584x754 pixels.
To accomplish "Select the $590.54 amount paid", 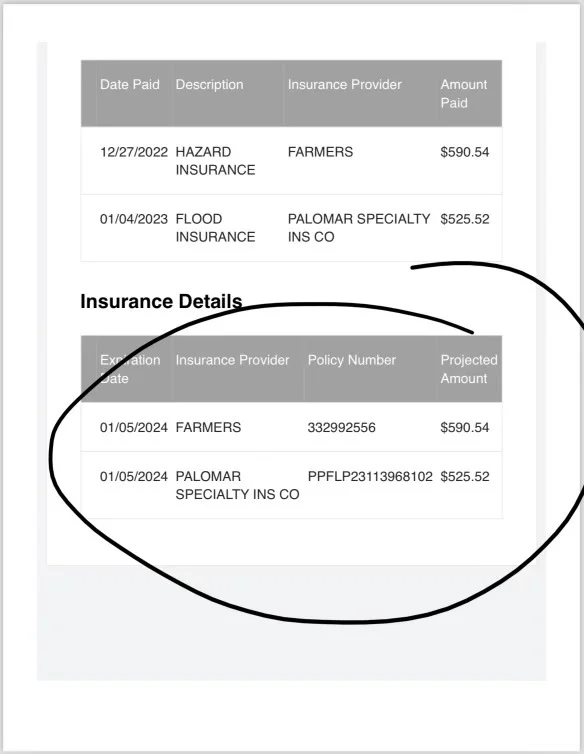I will pyautogui.click(x=465, y=152).
